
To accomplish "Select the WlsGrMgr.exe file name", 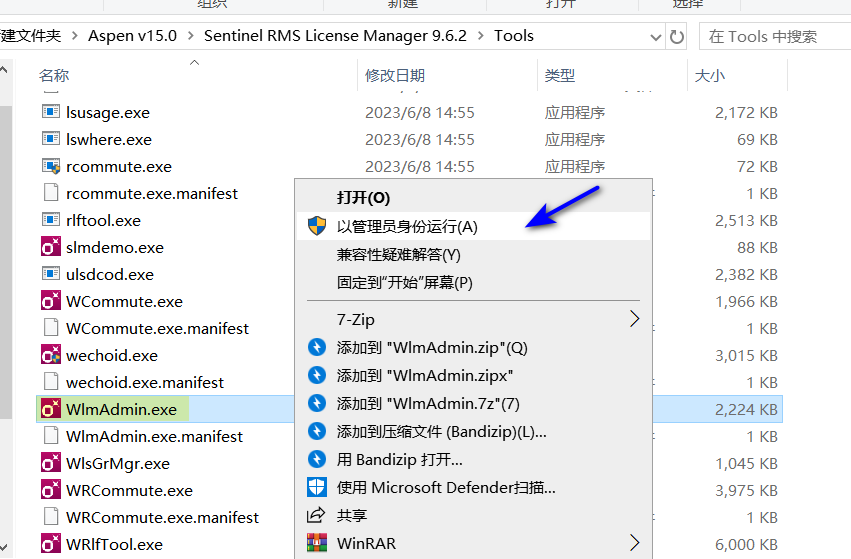I will point(118,463).
